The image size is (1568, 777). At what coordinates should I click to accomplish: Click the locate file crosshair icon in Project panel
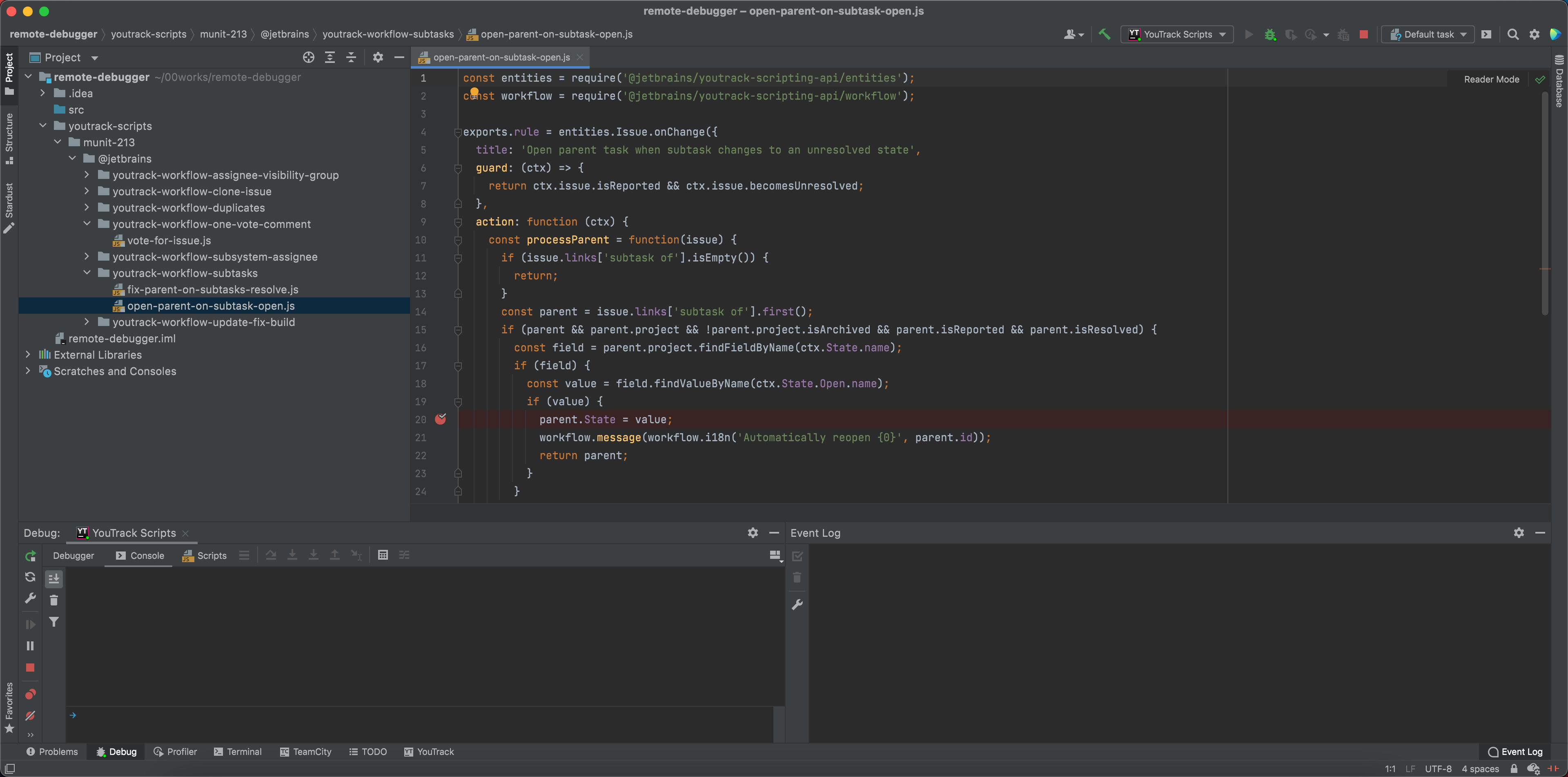coord(309,57)
